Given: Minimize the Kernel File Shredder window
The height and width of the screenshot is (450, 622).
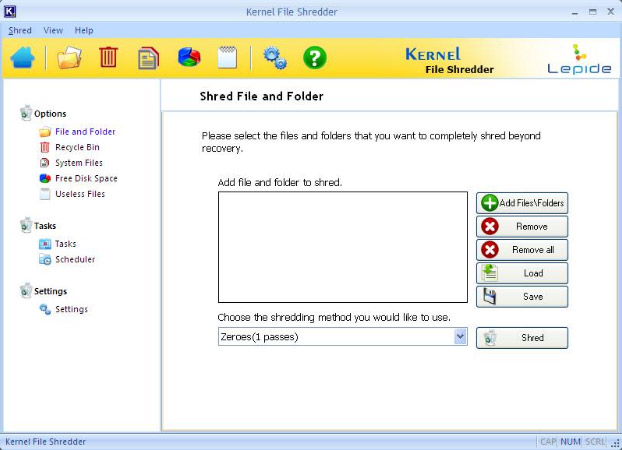Looking at the screenshot, I should 575,12.
